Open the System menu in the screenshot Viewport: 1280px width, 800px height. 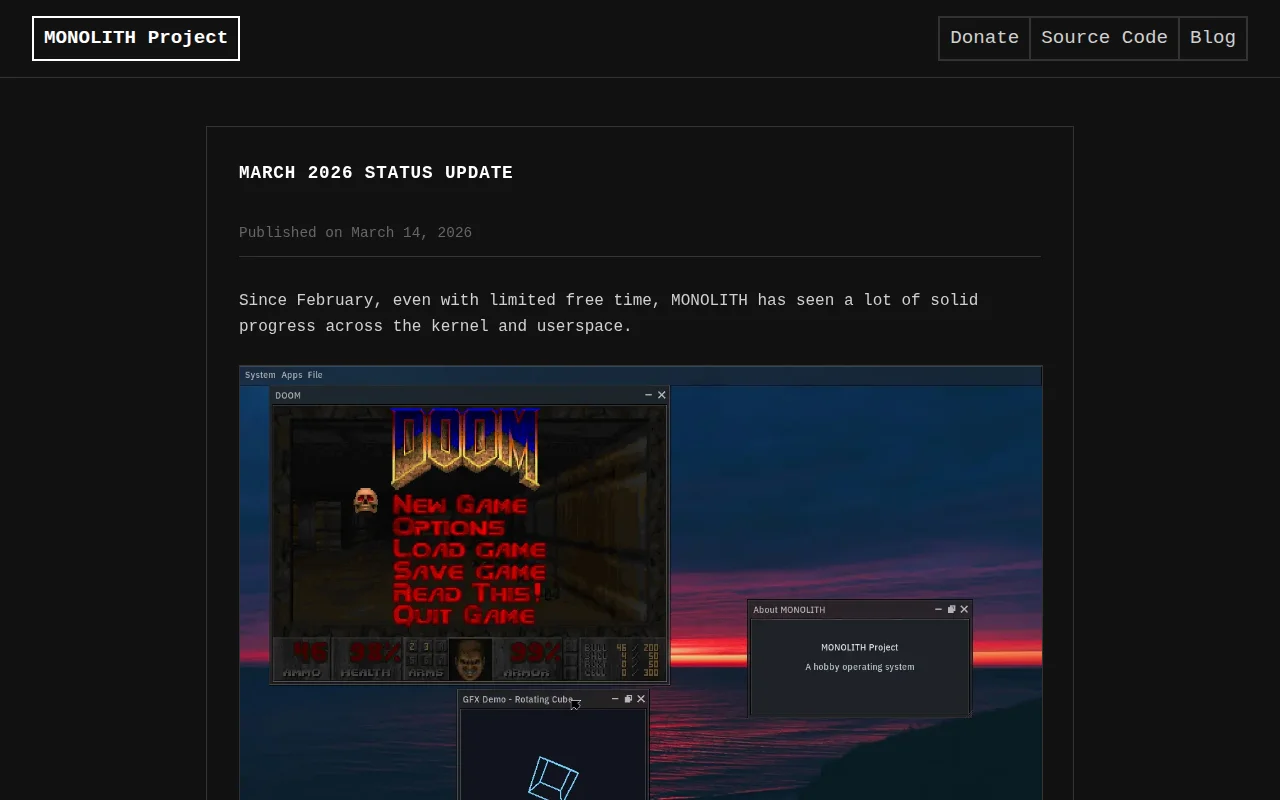[260, 375]
